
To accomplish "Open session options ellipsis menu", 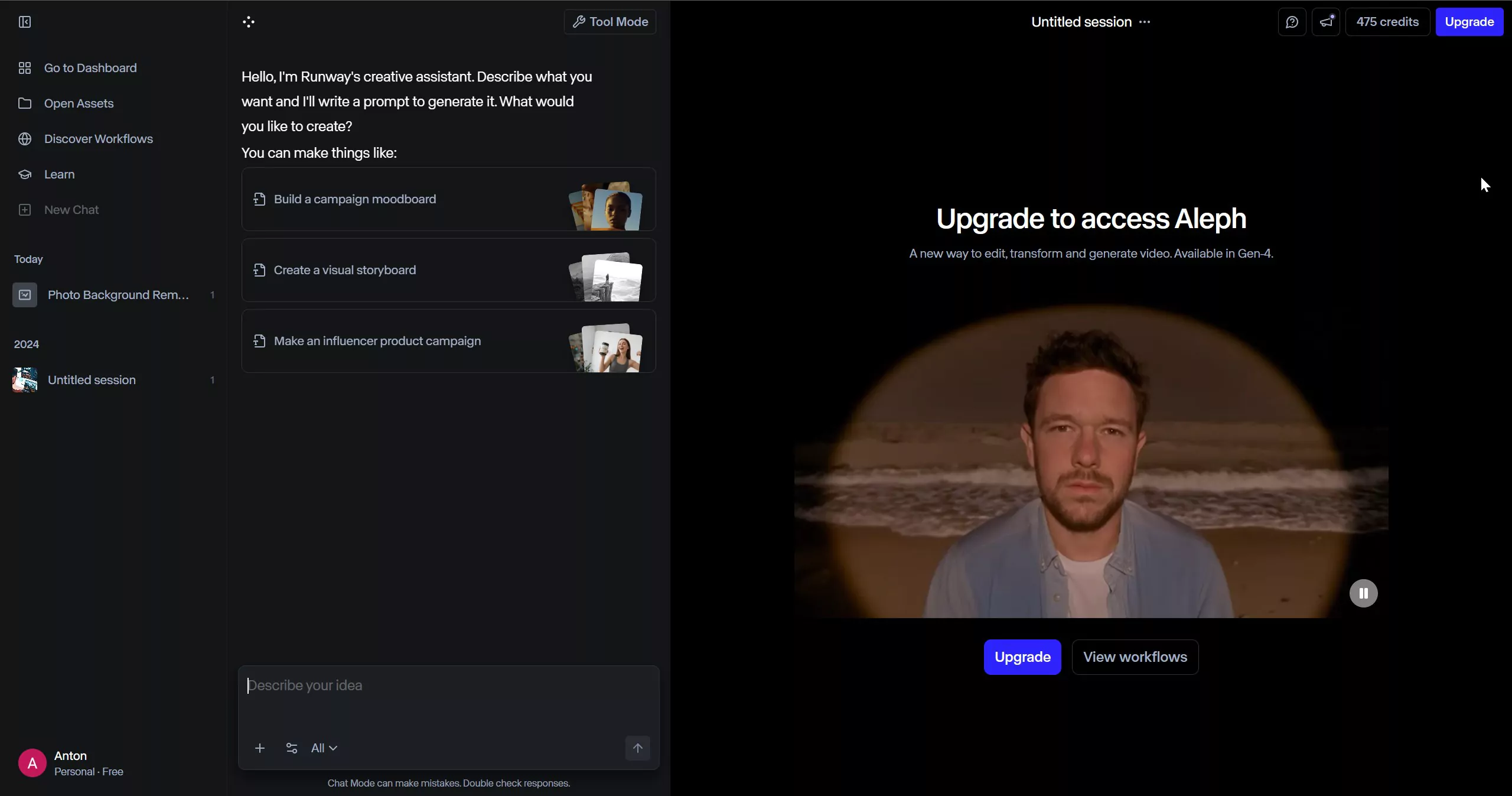I will point(1145,22).
